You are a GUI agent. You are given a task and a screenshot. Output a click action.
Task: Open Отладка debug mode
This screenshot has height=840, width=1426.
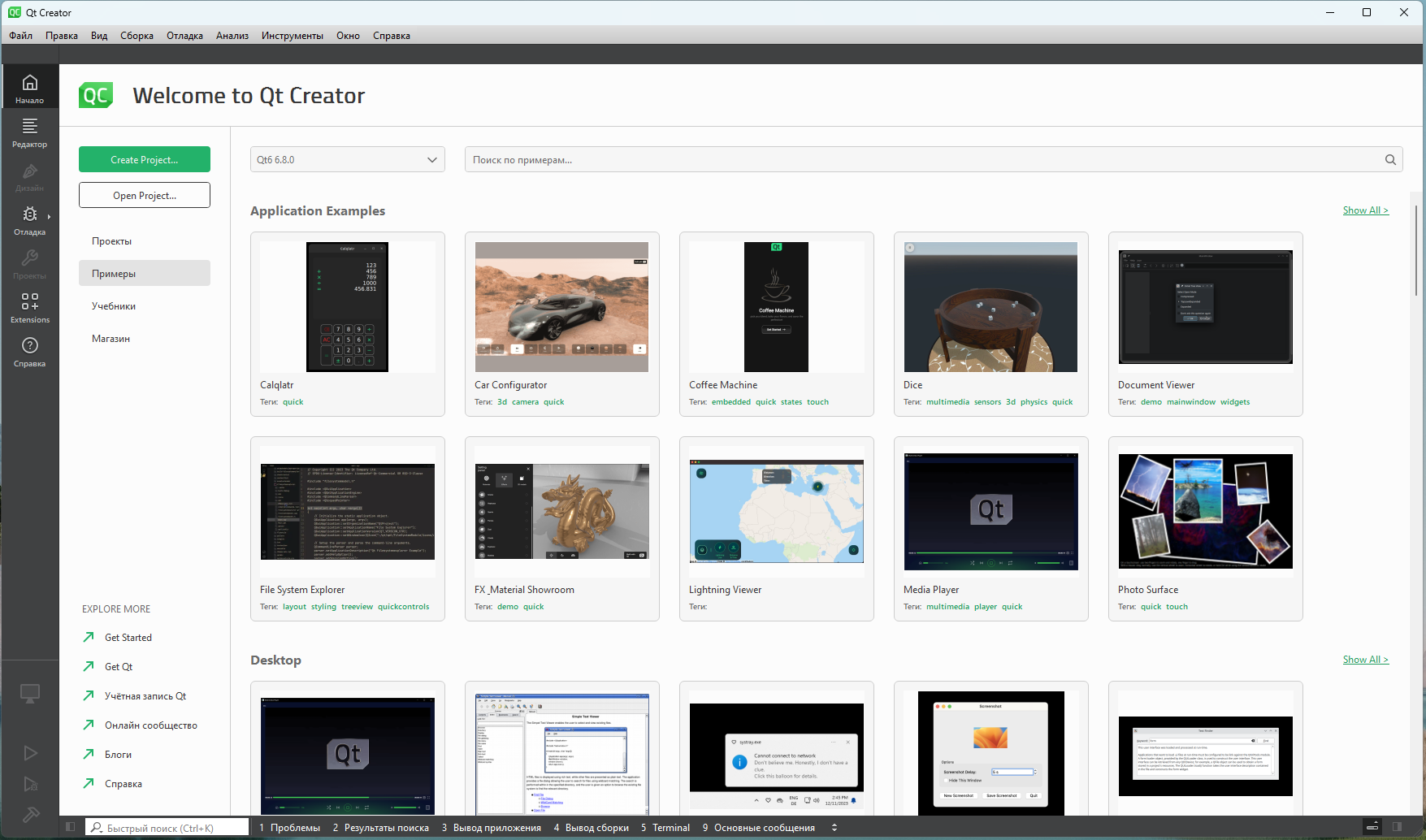[x=29, y=219]
